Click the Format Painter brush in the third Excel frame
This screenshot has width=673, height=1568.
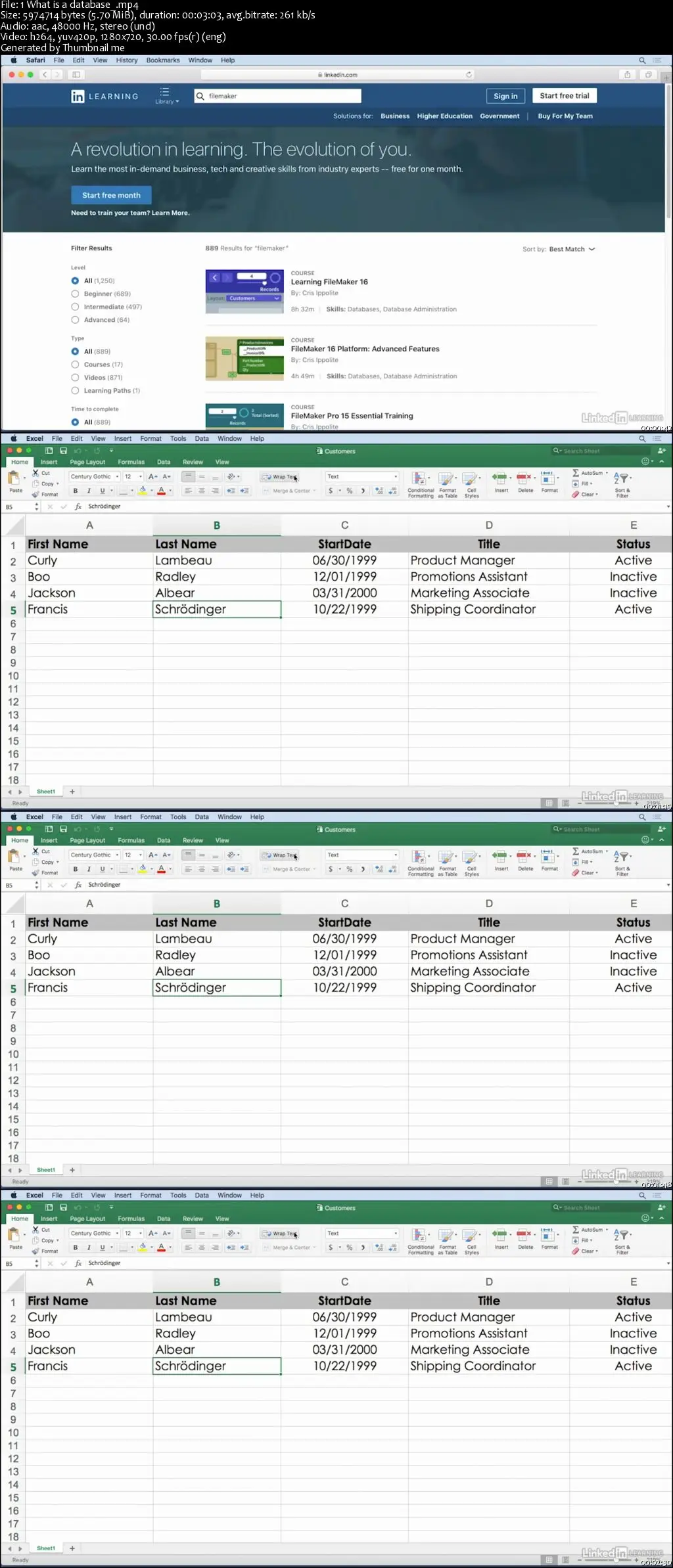[x=35, y=1251]
